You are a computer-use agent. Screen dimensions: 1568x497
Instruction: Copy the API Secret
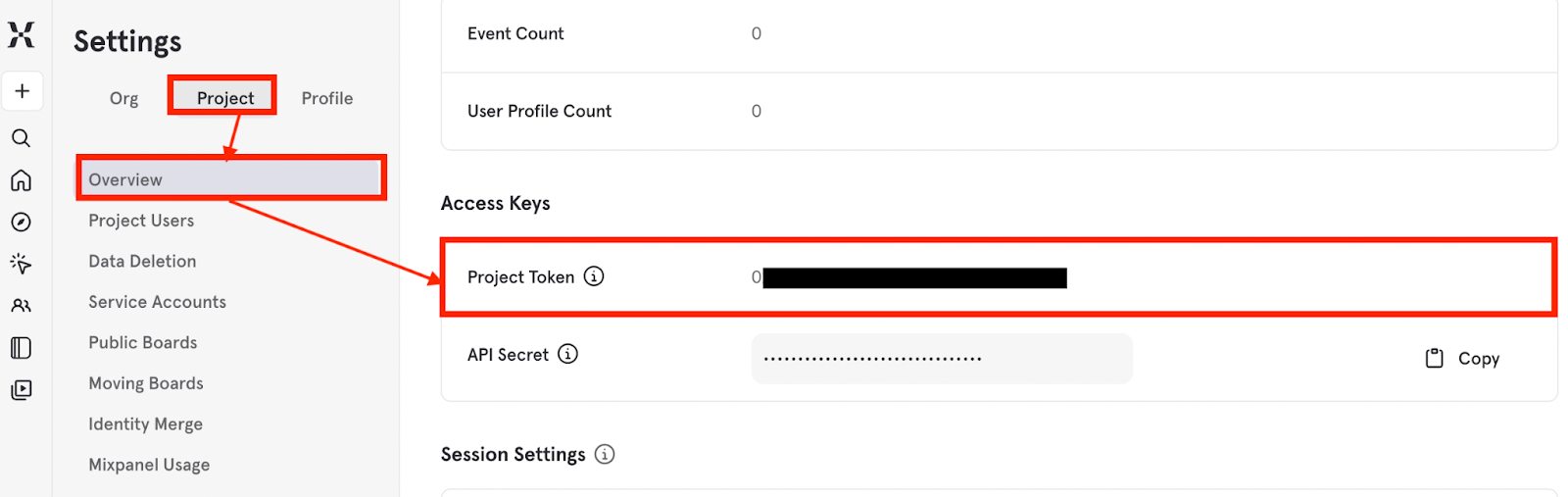[1463, 359]
